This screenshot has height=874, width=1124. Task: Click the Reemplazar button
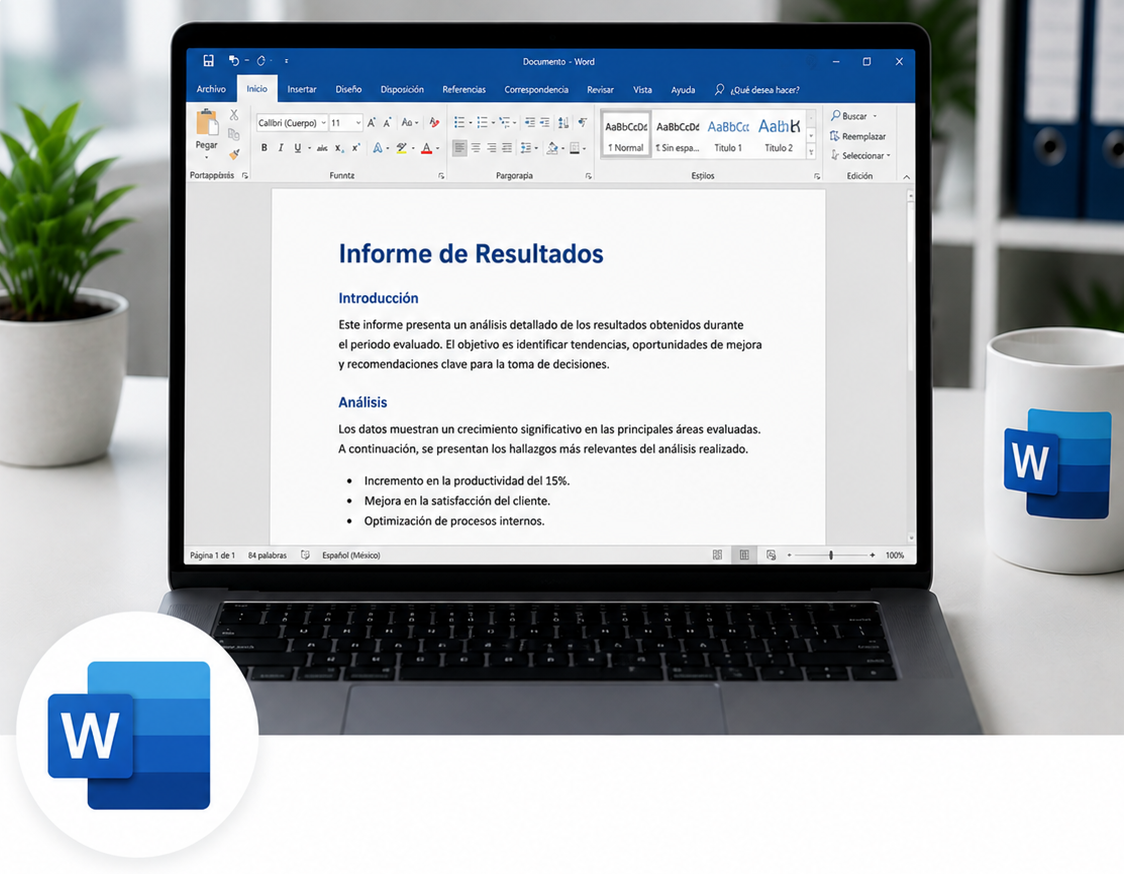coord(858,136)
